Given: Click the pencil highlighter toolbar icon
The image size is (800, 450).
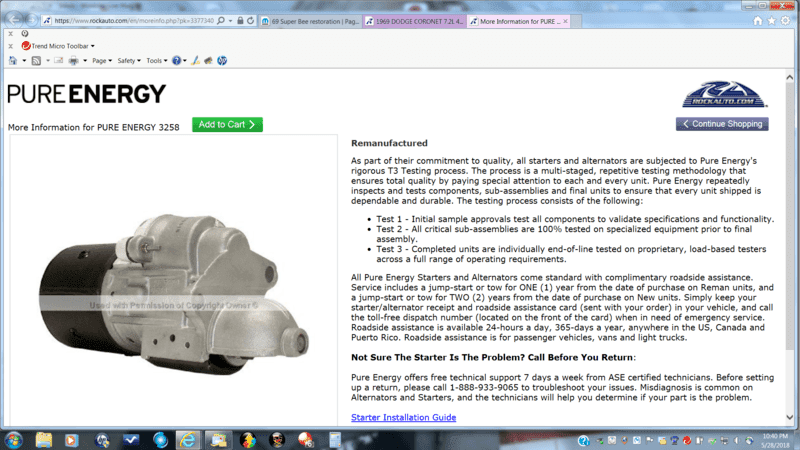Looking at the screenshot, I should point(195,61).
